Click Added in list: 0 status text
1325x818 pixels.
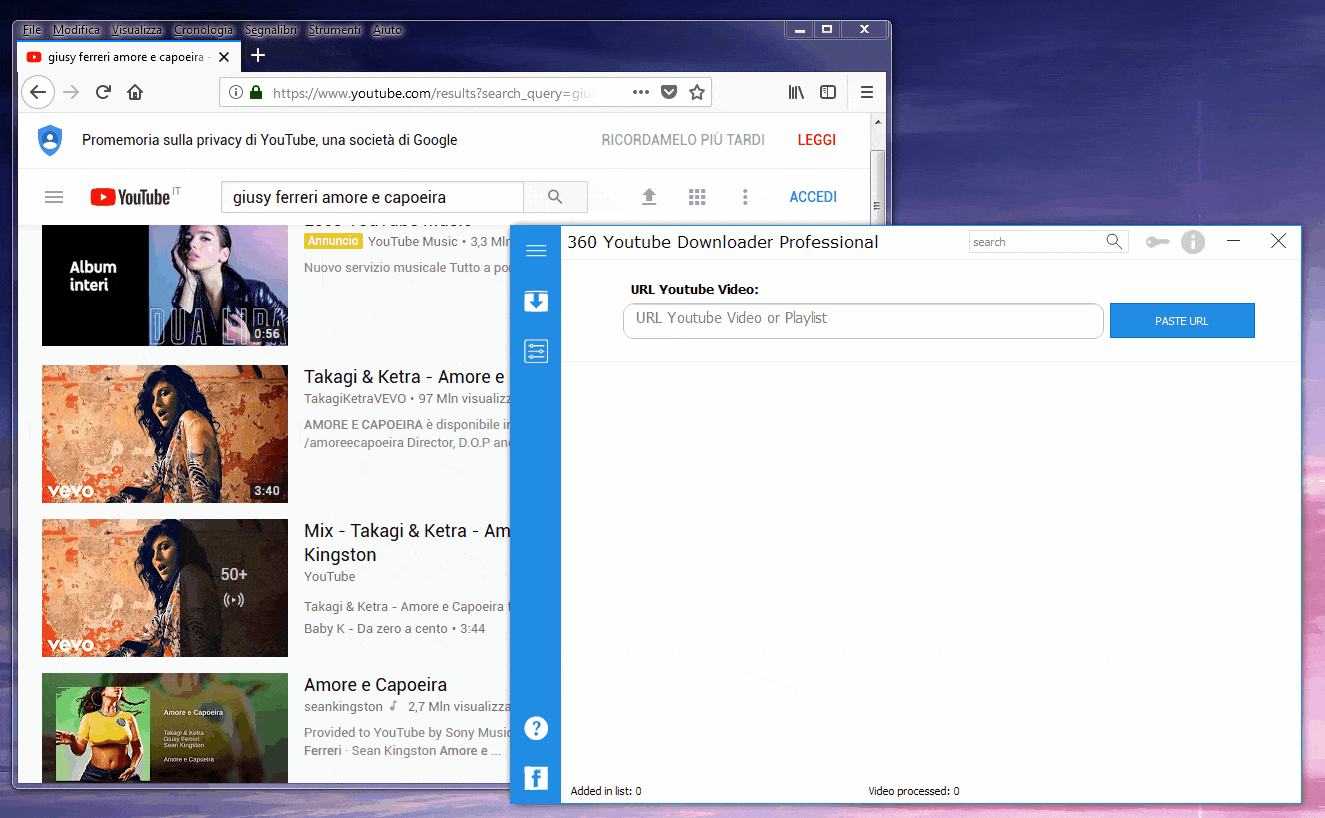pyautogui.click(x=606, y=791)
